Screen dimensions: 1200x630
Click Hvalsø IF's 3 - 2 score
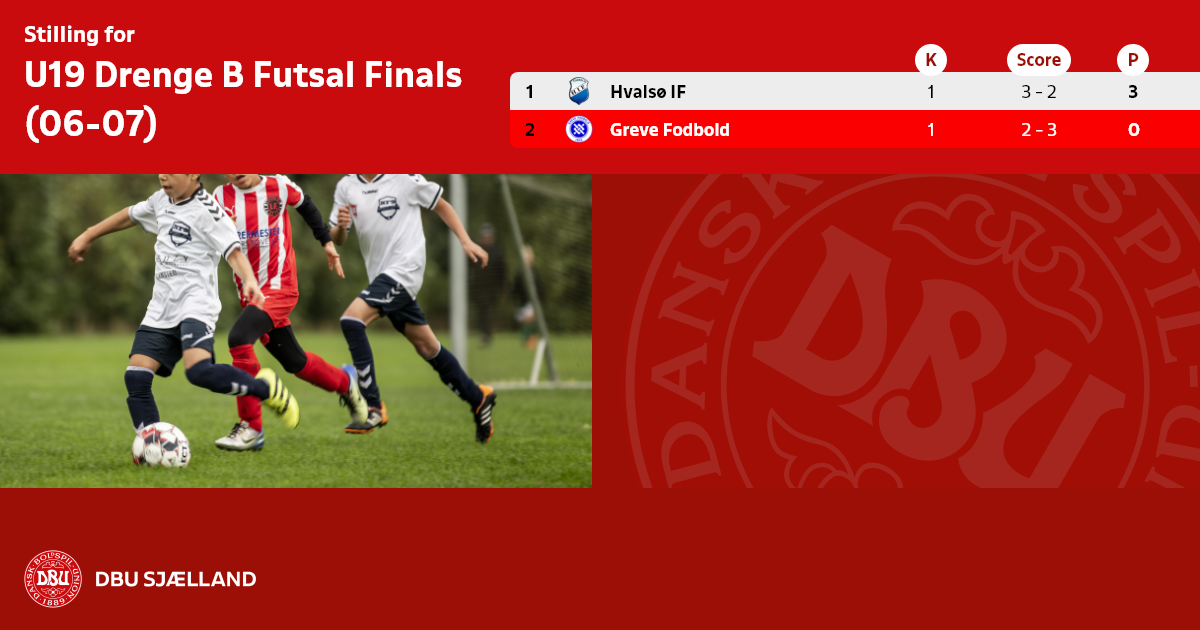coord(1038,92)
